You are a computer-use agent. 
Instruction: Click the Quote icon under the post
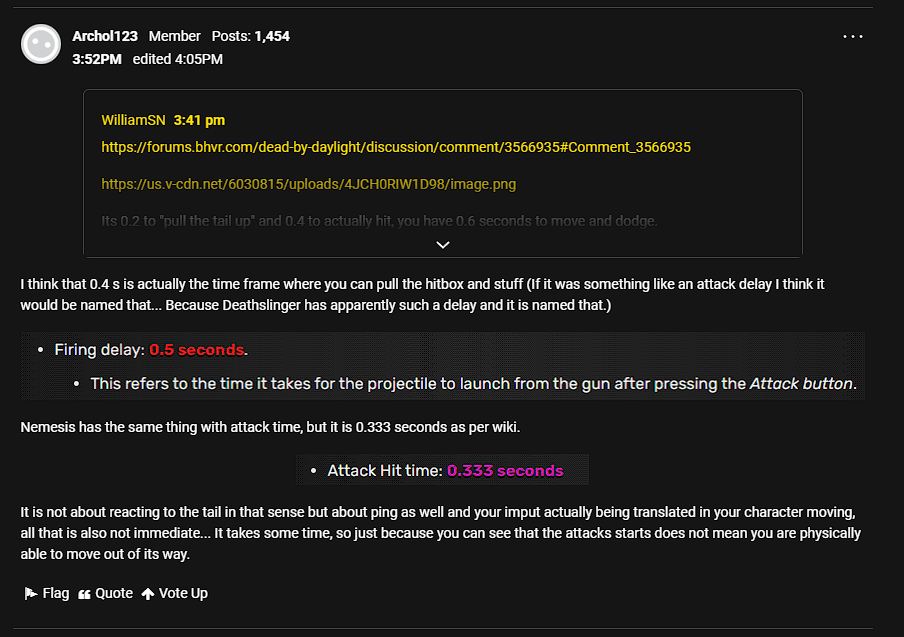click(x=84, y=594)
